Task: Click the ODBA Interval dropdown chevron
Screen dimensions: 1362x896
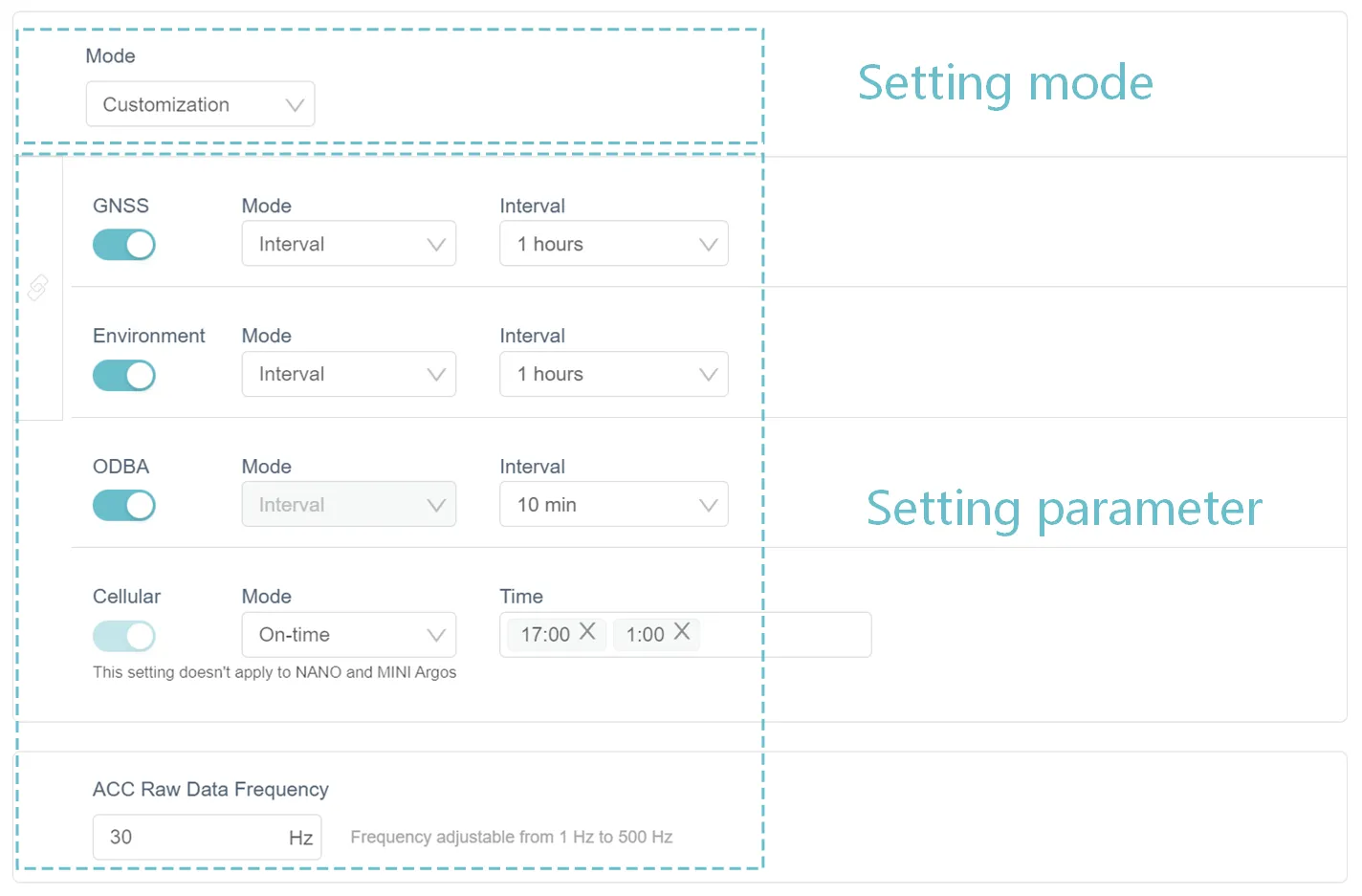Action: (708, 504)
